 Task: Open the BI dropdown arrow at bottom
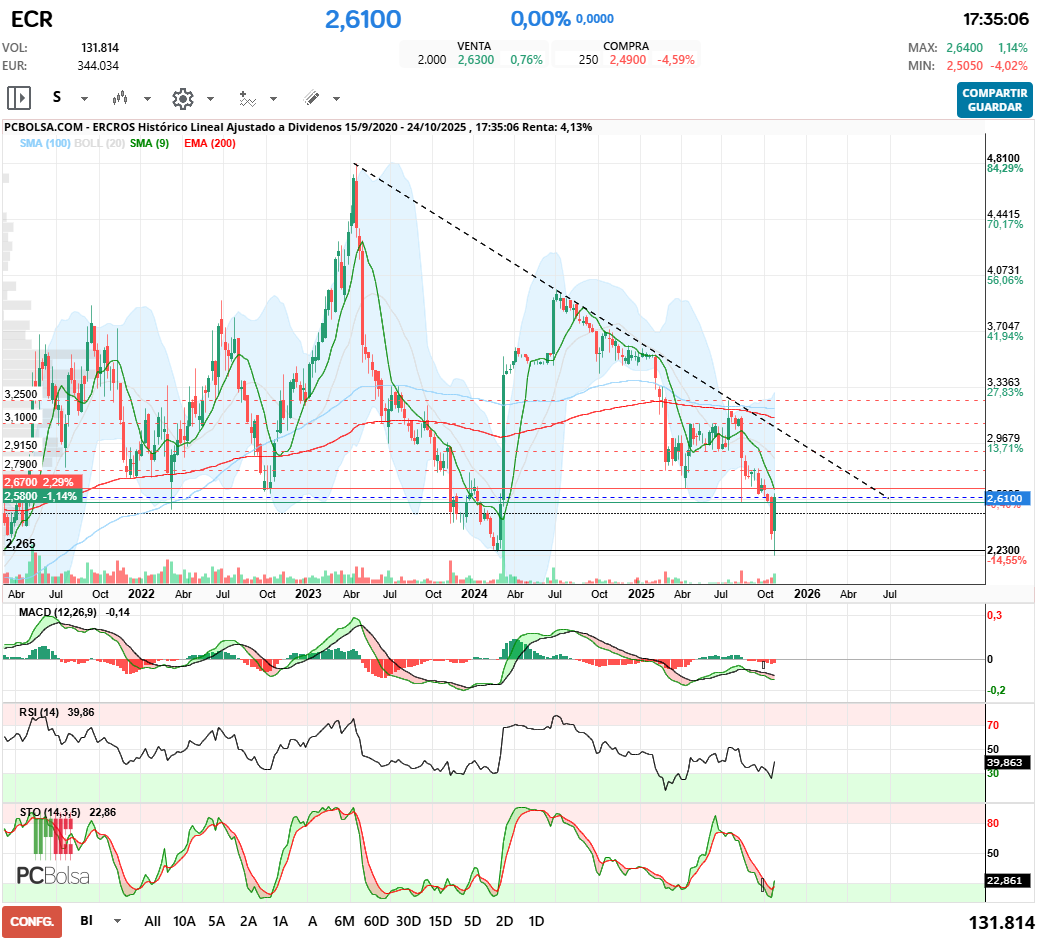(x=118, y=921)
